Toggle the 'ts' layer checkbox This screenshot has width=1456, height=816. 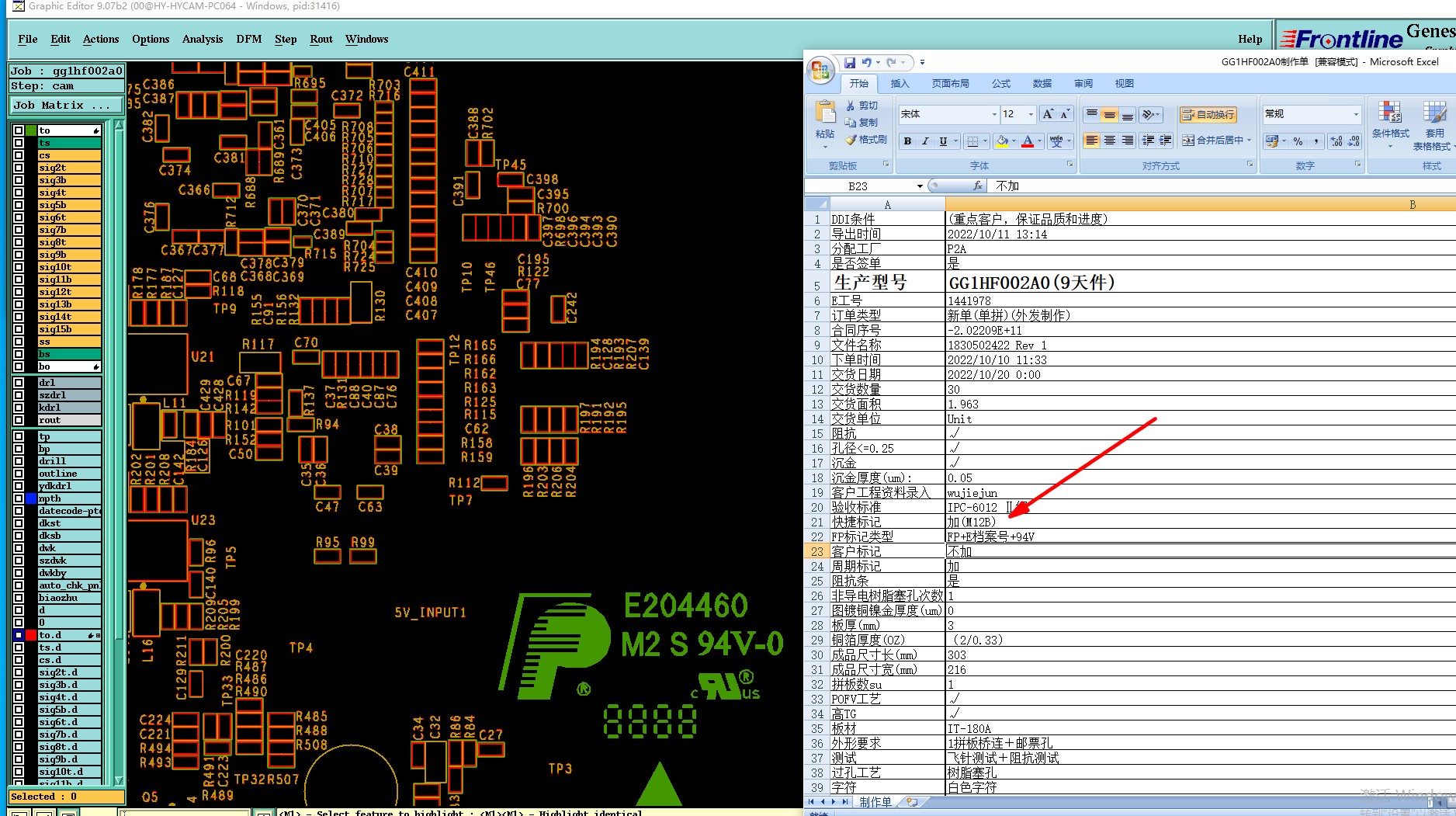click(x=19, y=143)
